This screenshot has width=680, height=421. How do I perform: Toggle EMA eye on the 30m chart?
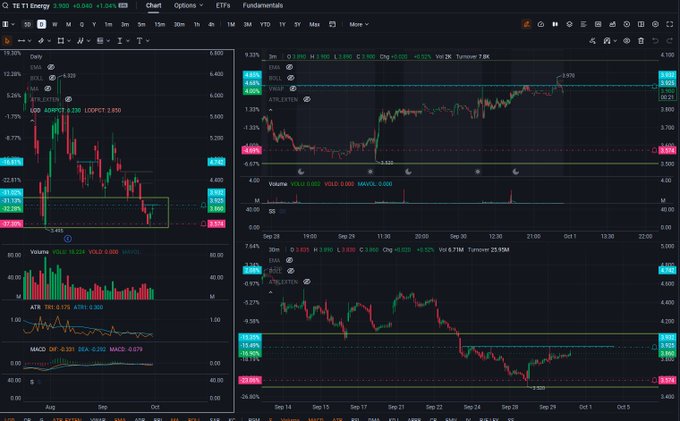point(289,260)
